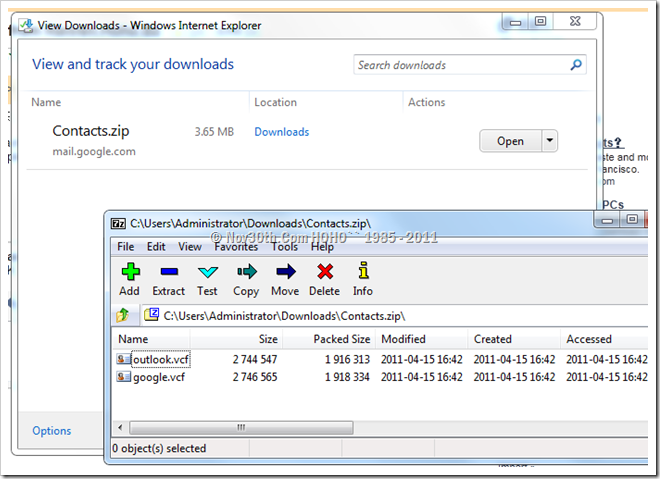The height and width of the screenshot is (479, 660).
Task: Click the 1 916 313 packed size value
Action: tap(347, 359)
